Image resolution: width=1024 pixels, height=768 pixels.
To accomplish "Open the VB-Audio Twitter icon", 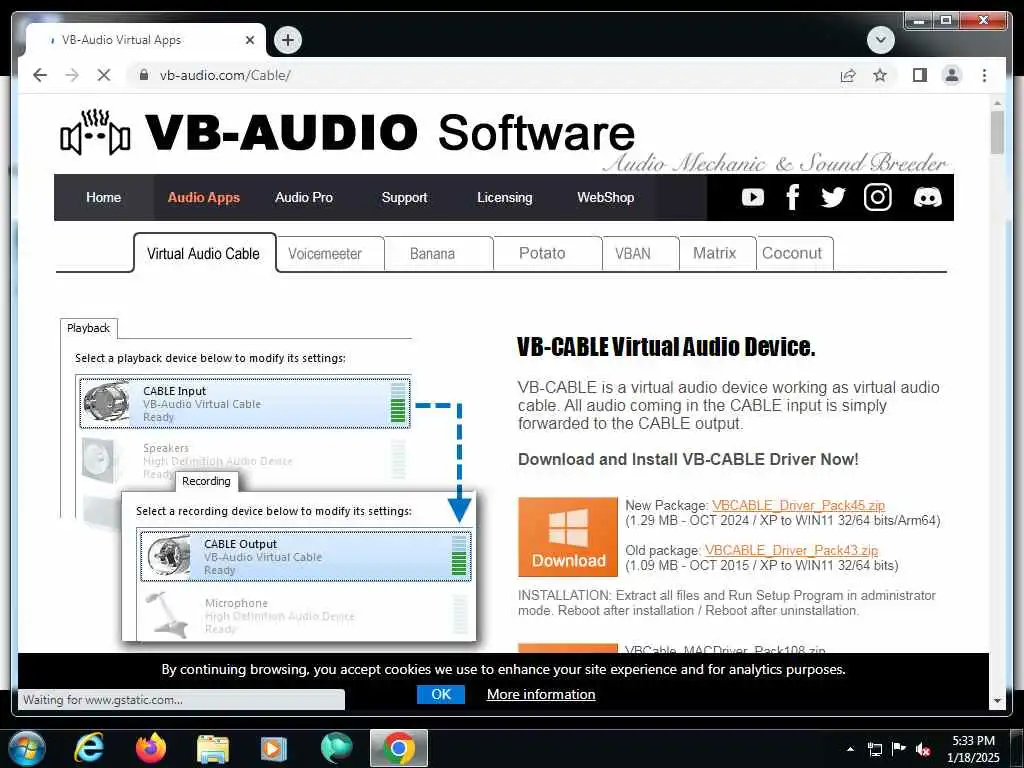I will click(833, 197).
